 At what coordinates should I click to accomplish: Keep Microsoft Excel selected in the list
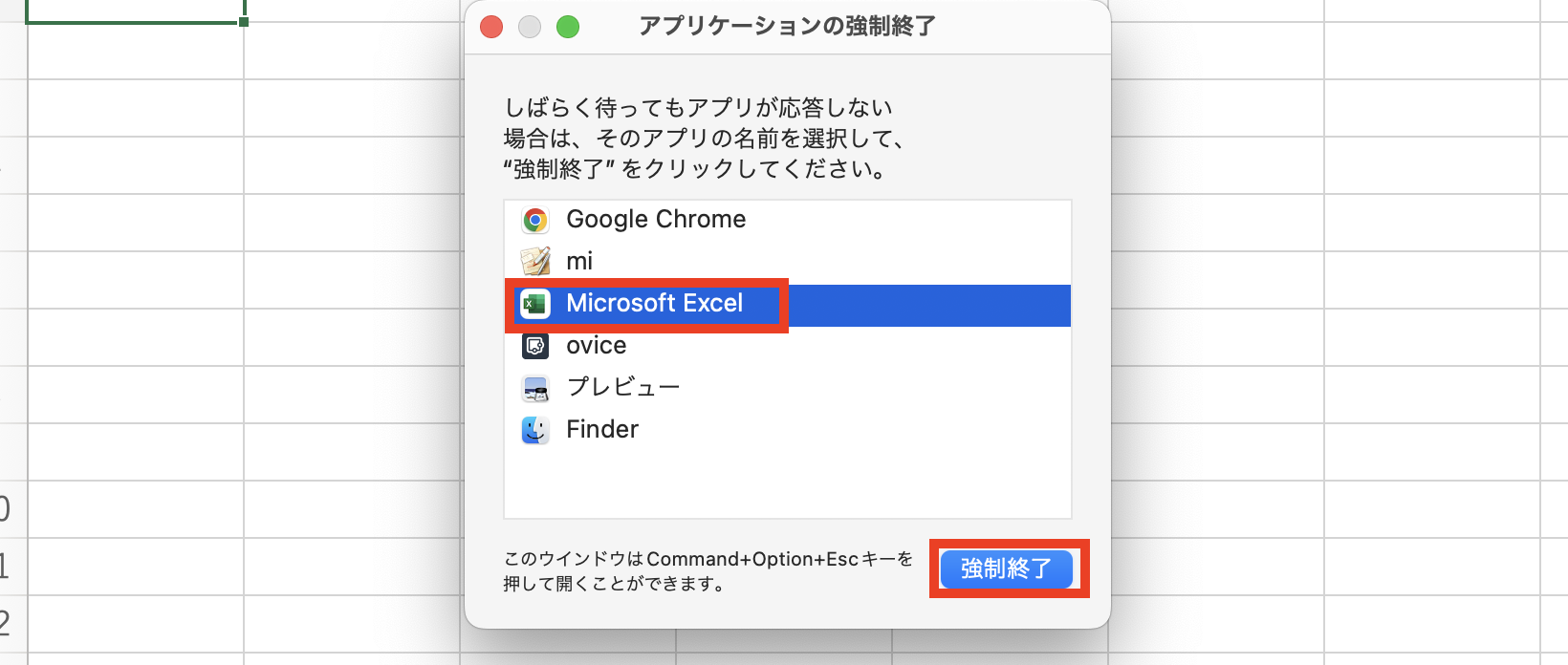656,305
